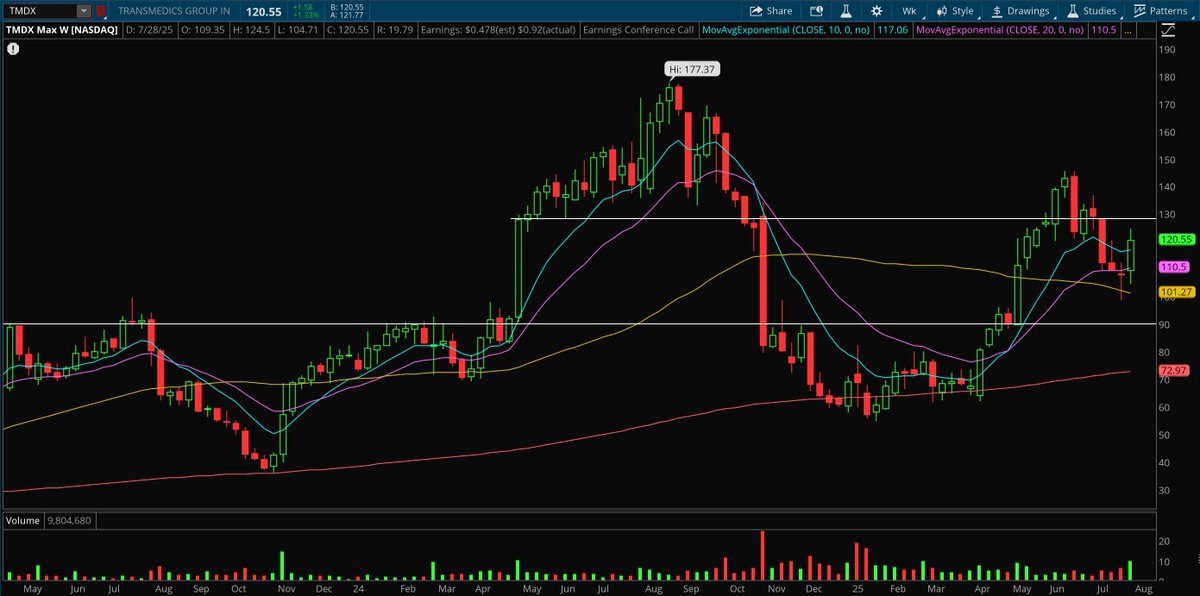Open the Patterns menu
Viewport: 1200px width, 596px height.
click(x=1160, y=11)
